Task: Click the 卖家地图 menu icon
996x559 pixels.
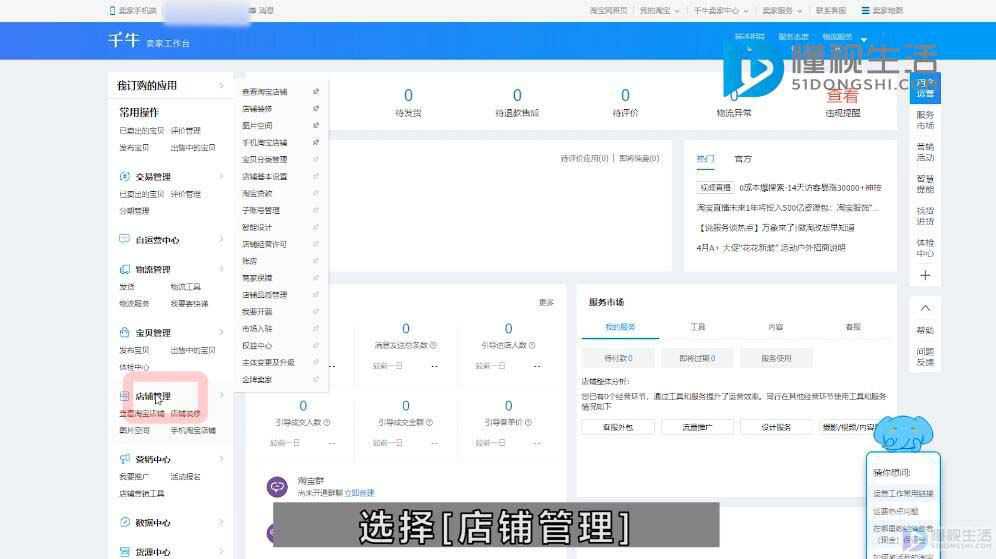Action: pos(865,10)
